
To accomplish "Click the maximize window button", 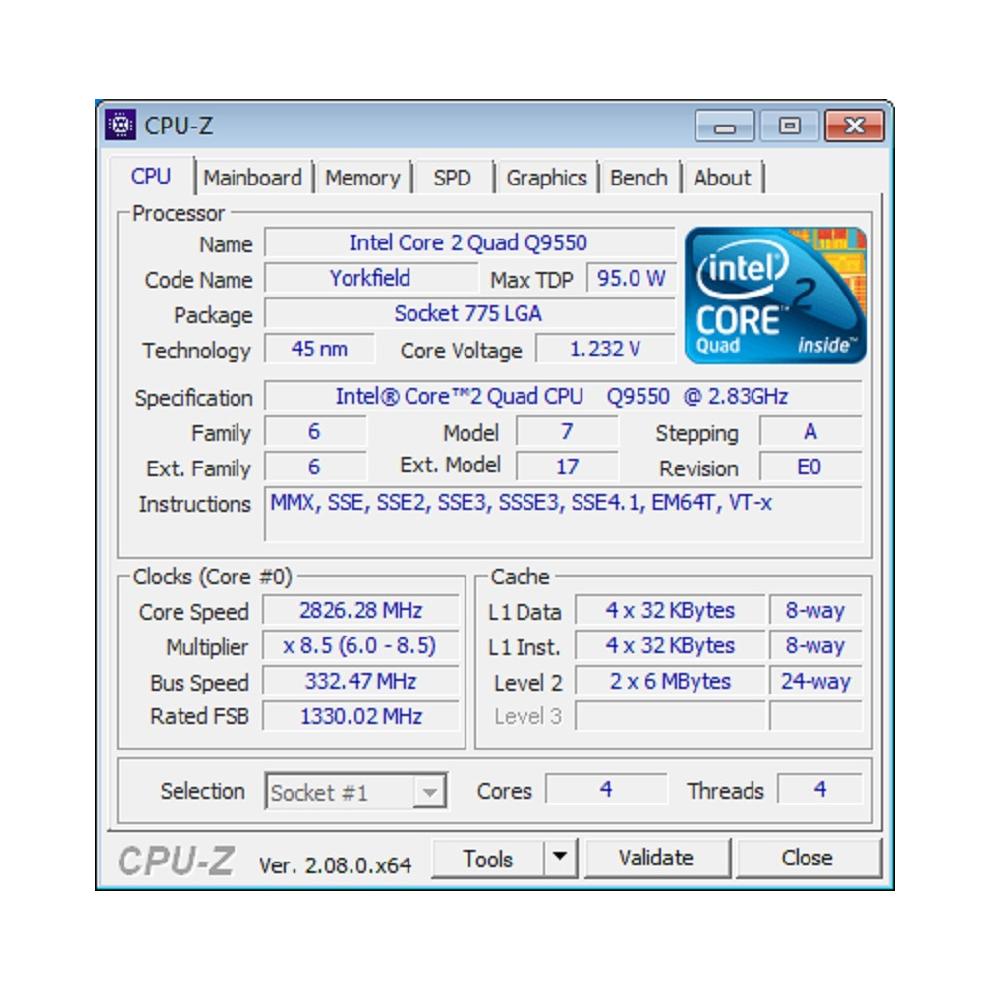I will point(789,126).
